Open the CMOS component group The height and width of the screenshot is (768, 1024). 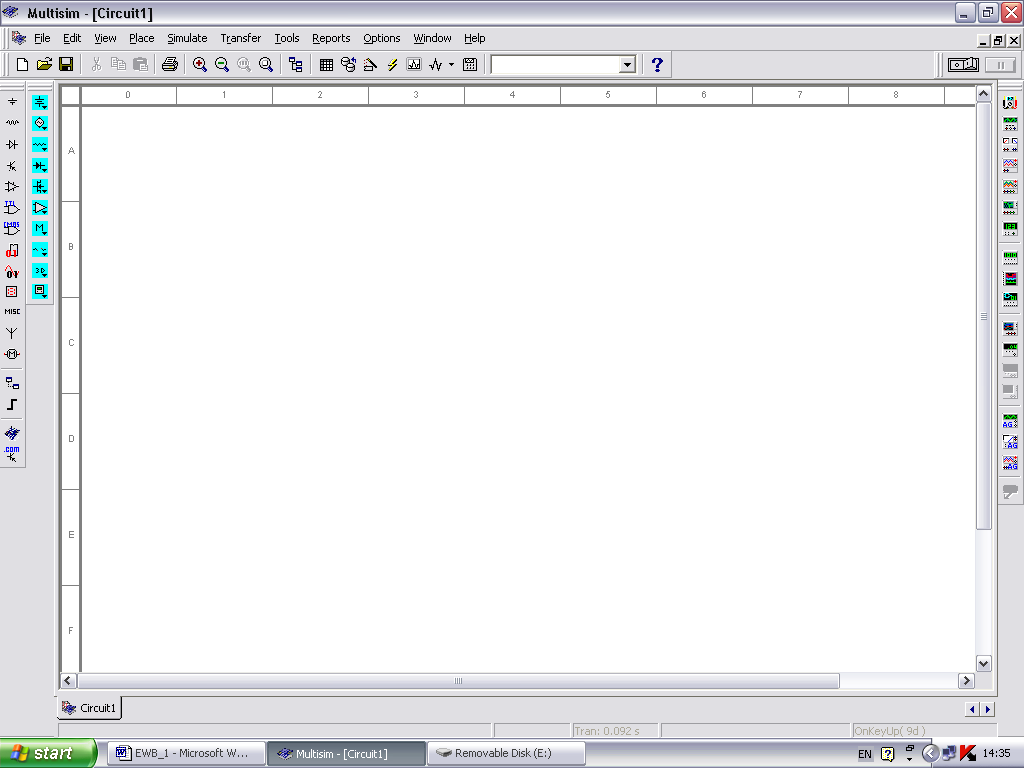pos(12,229)
